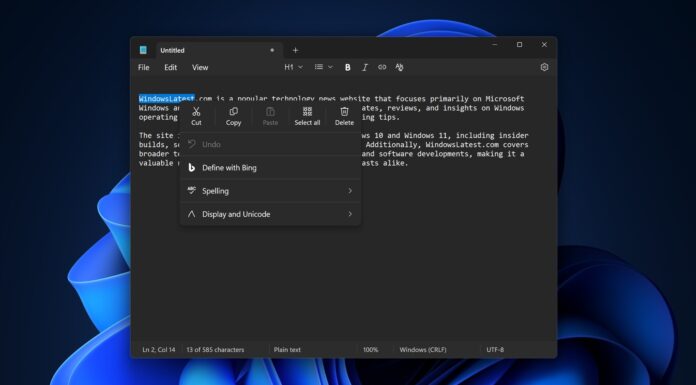696x385 pixels.
Task: Choose Define with Bing
Action: click(x=270, y=168)
